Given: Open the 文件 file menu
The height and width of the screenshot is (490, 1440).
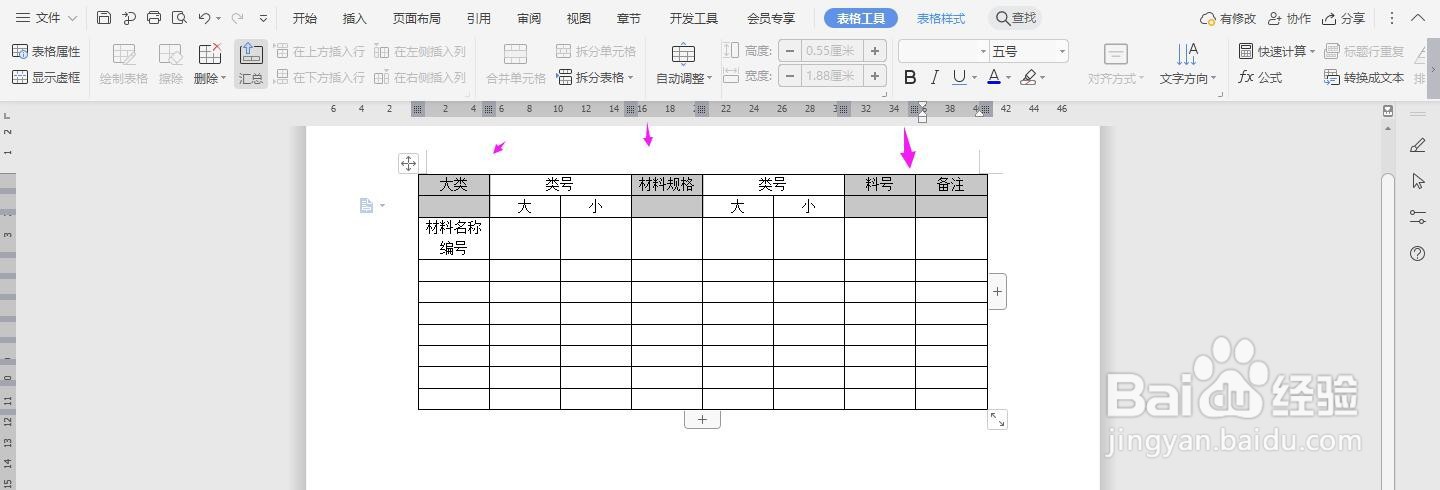Looking at the screenshot, I should 46,18.
